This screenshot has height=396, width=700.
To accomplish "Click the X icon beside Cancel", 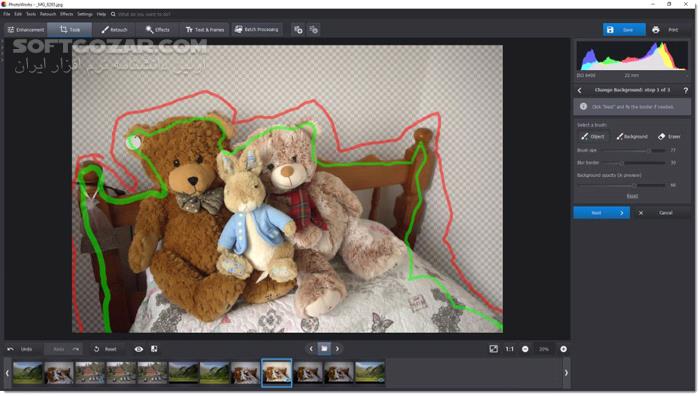I will point(641,213).
